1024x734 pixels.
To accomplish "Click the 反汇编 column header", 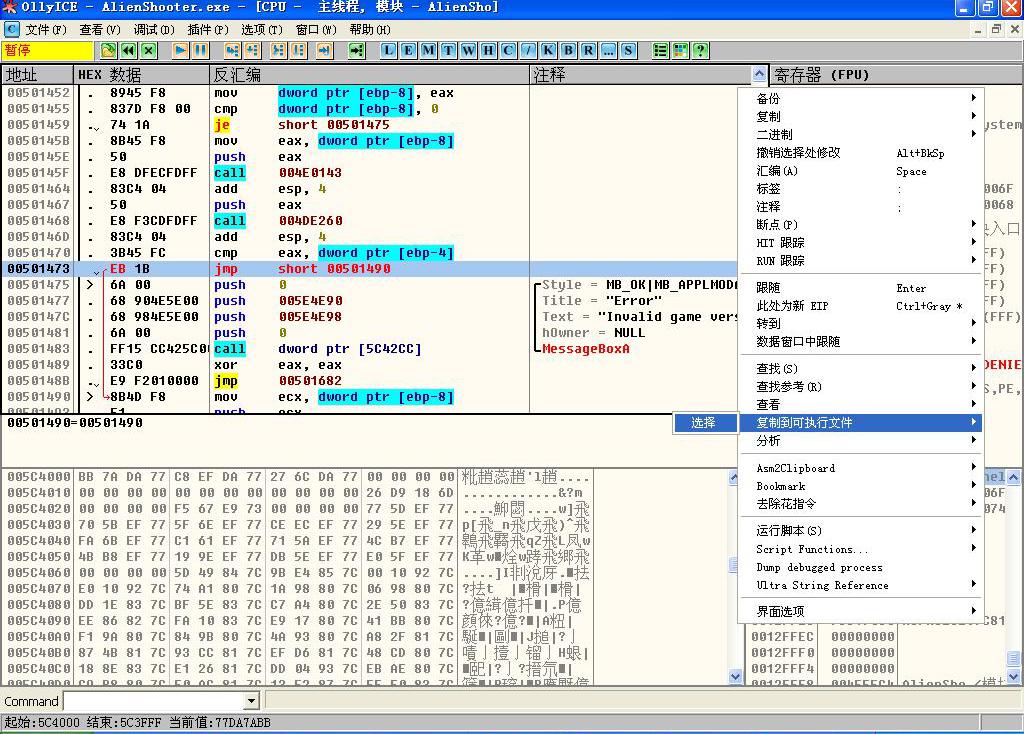I will click(x=369, y=74).
